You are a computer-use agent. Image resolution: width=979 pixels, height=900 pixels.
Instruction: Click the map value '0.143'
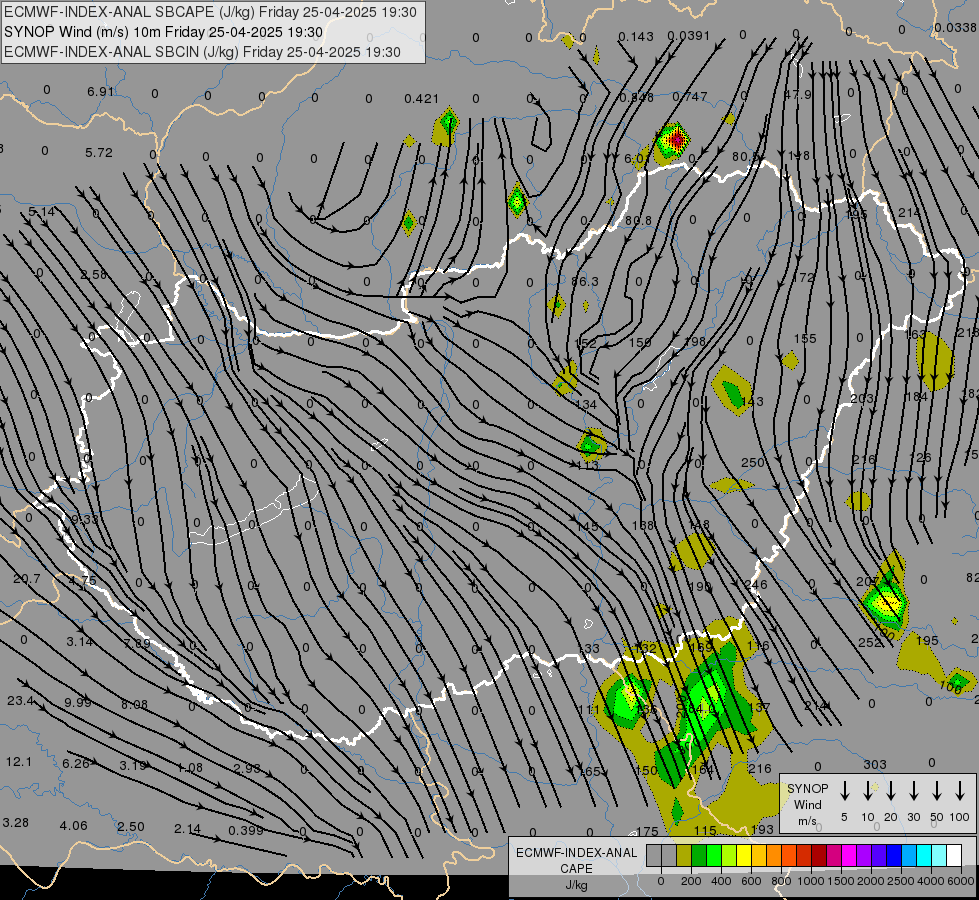click(x=636, y=37)
